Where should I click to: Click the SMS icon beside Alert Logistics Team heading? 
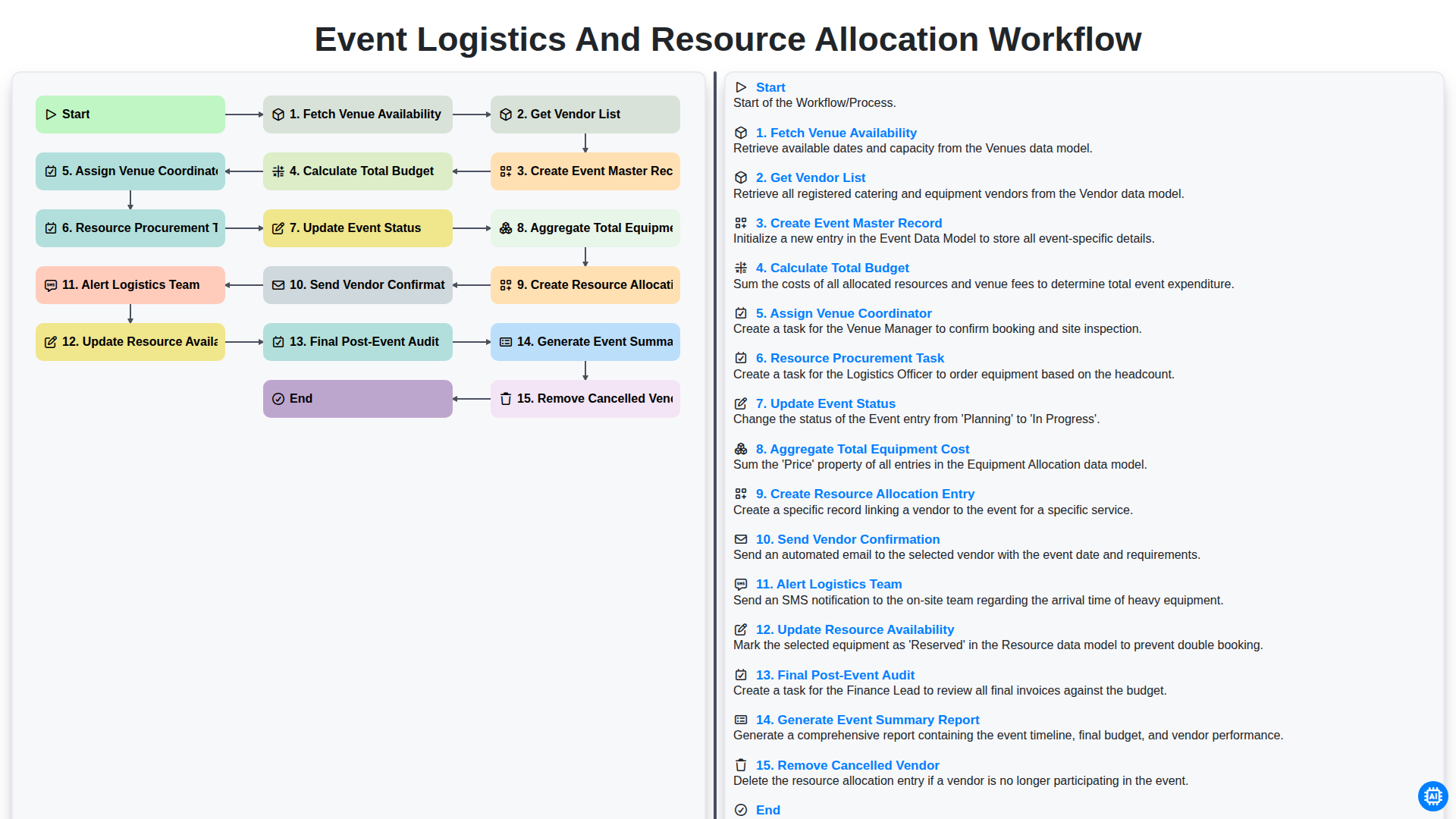coord(741,585)
